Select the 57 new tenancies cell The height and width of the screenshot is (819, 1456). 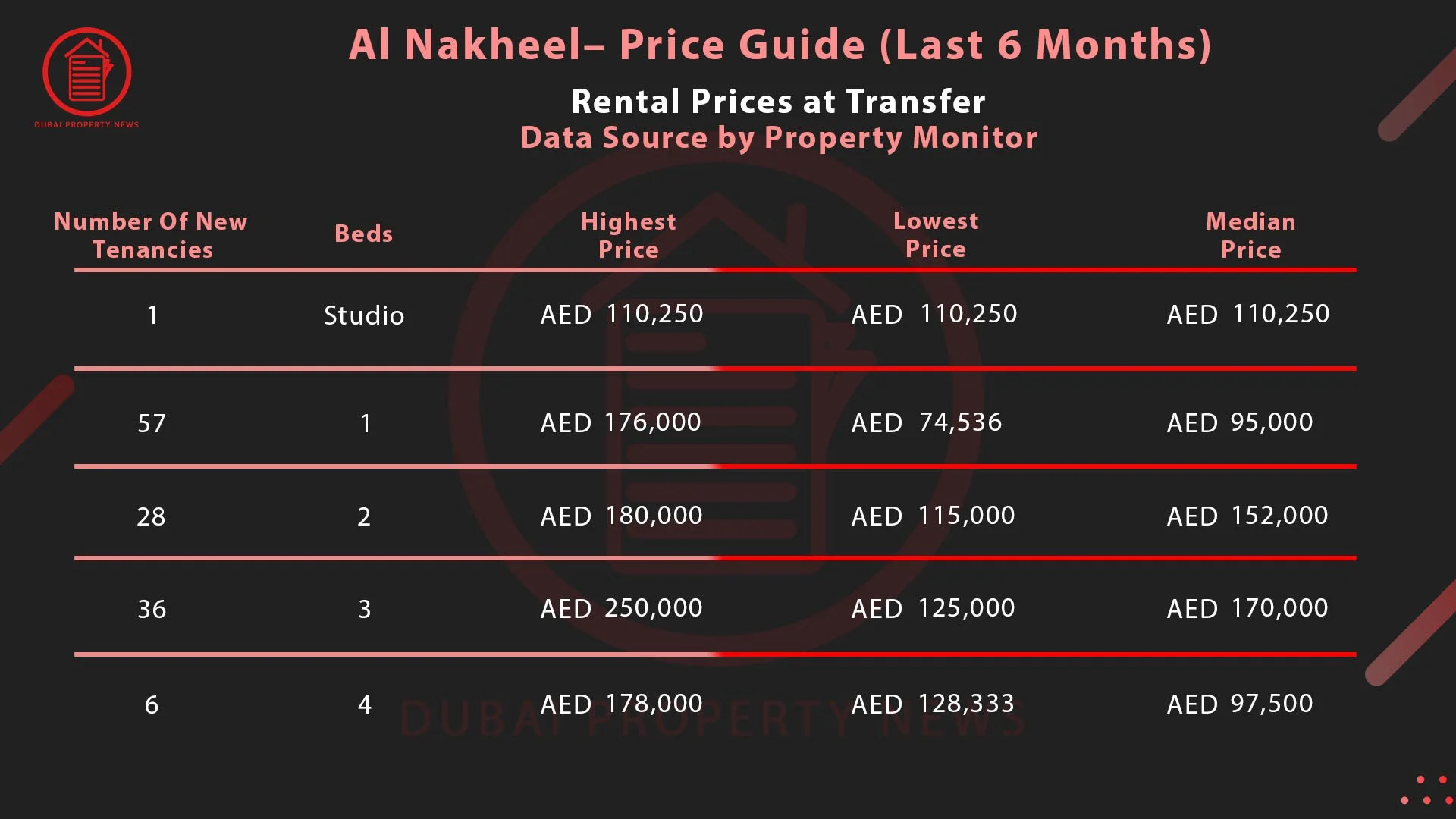coord(152,423)
